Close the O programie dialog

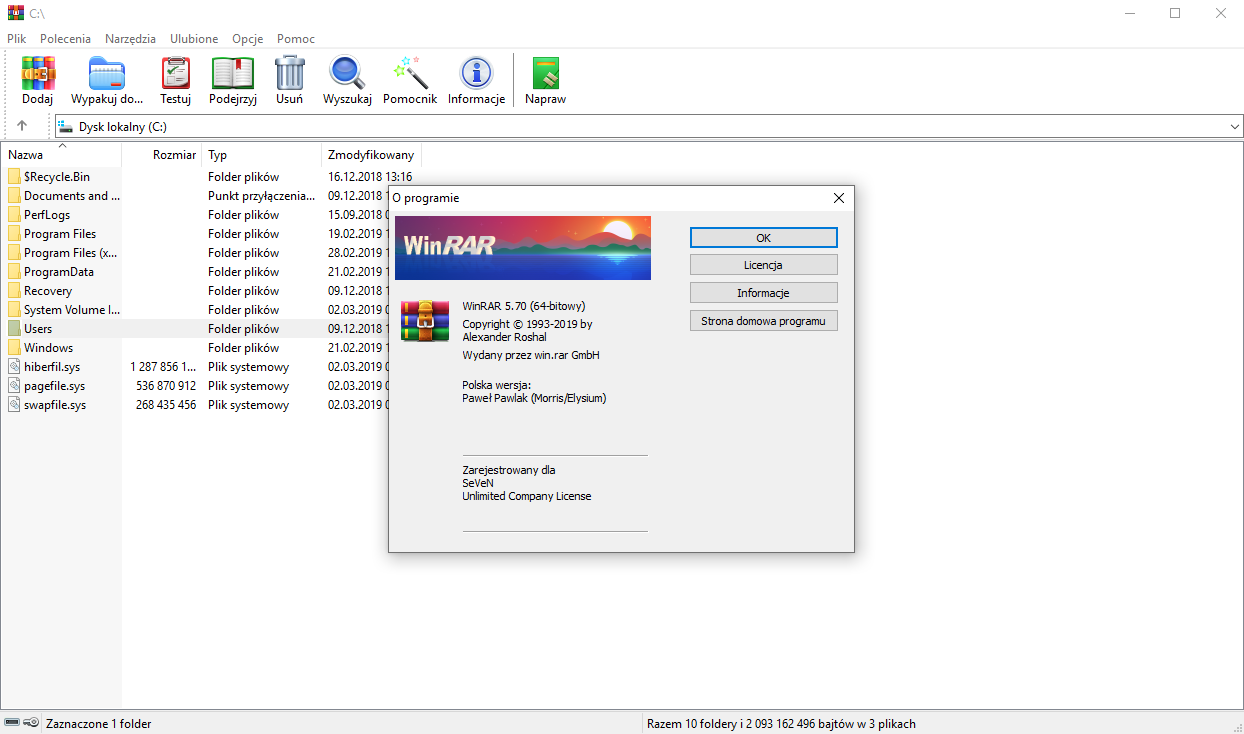pos(839,198)
